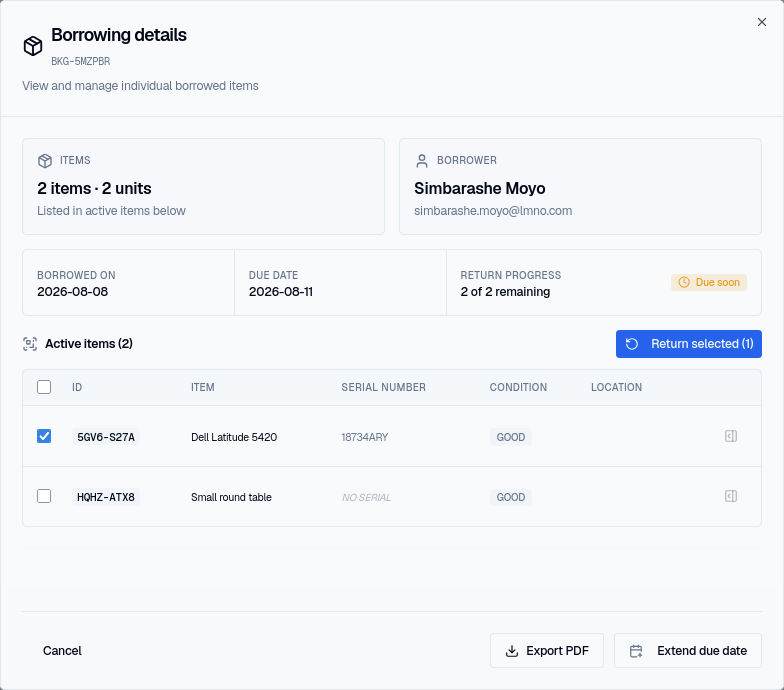
Task: Click serial number 18734ARY
Action: tap(364, 437)
